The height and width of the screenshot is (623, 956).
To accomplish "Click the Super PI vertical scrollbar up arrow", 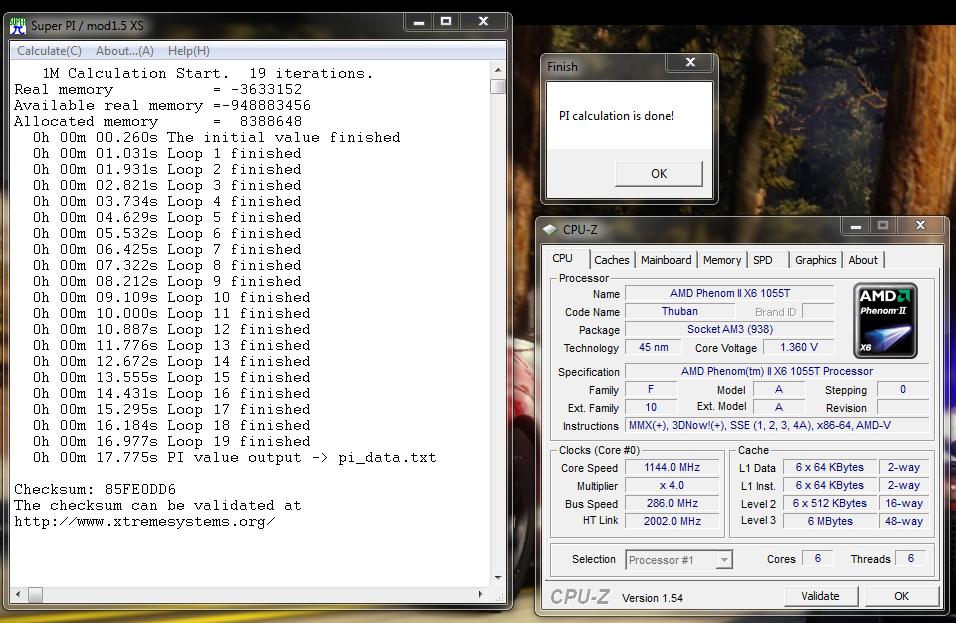I will pos(498,70).
